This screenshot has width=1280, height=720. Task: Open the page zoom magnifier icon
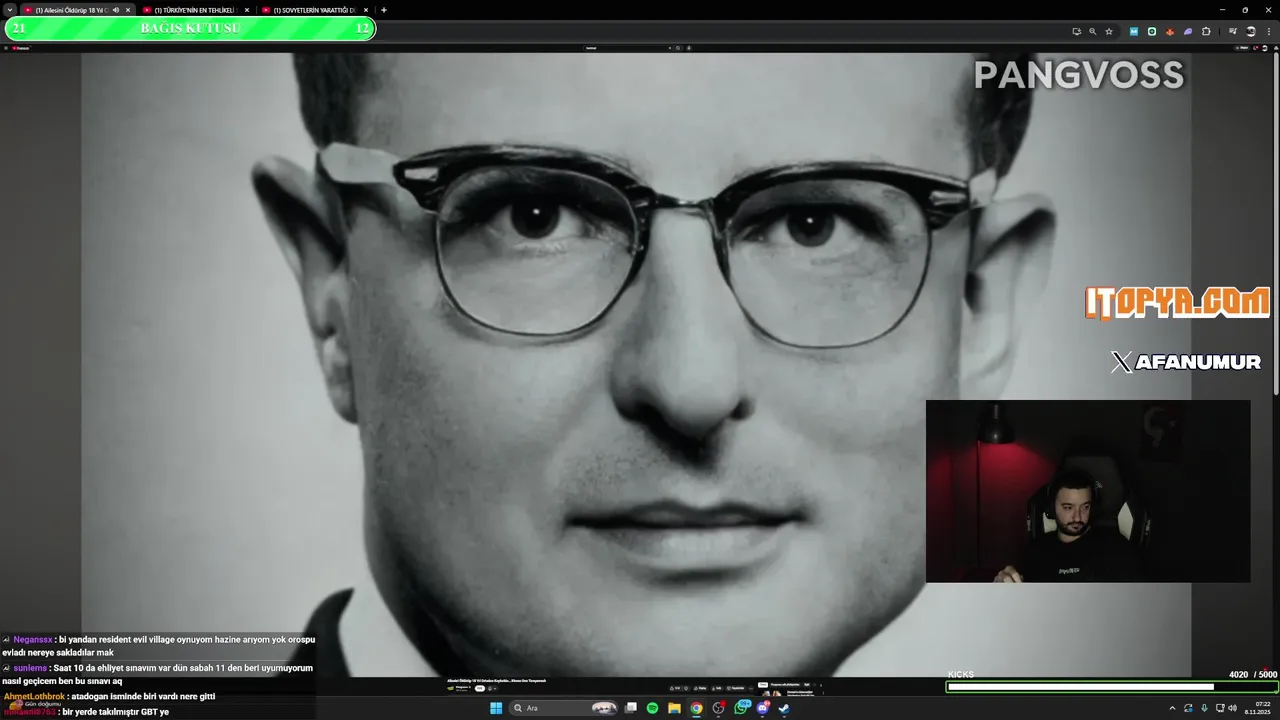(x=1092, y=32)
